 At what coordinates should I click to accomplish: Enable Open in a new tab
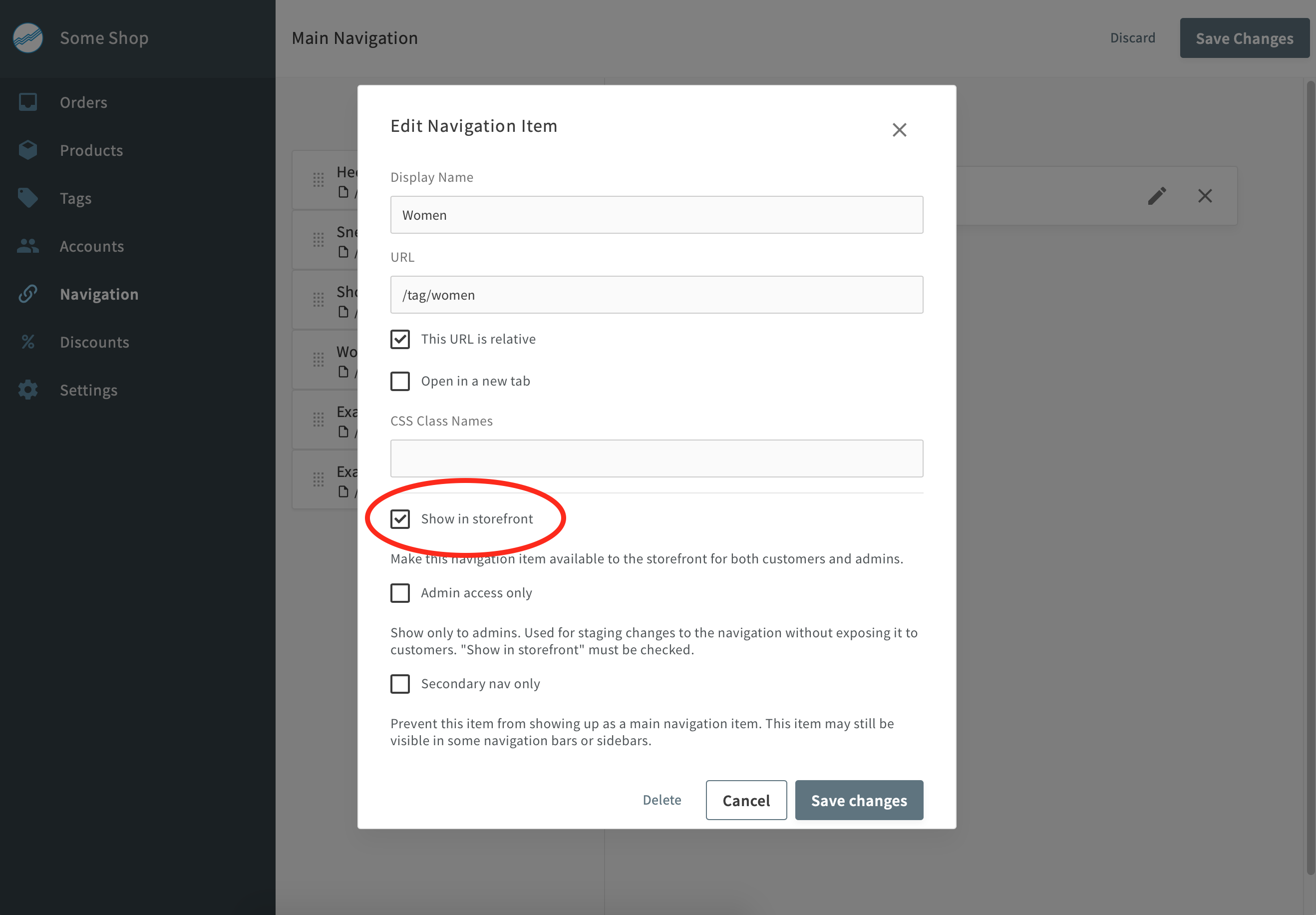(400, 381)
